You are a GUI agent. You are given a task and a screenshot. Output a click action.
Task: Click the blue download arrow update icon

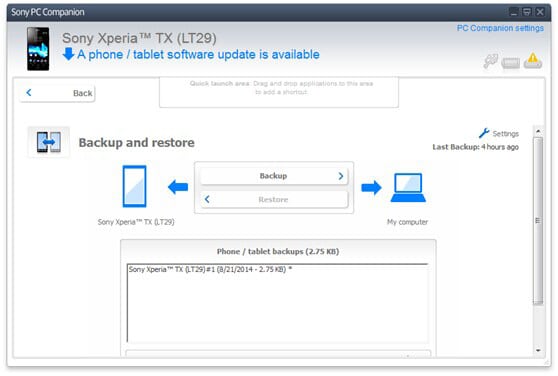[x=68, y=54]
